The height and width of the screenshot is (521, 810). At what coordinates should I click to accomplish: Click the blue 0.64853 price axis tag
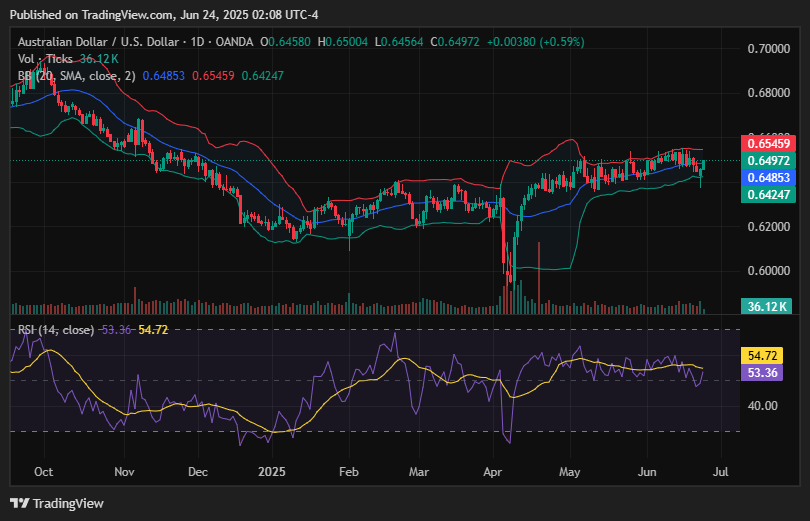pos(768,178)
